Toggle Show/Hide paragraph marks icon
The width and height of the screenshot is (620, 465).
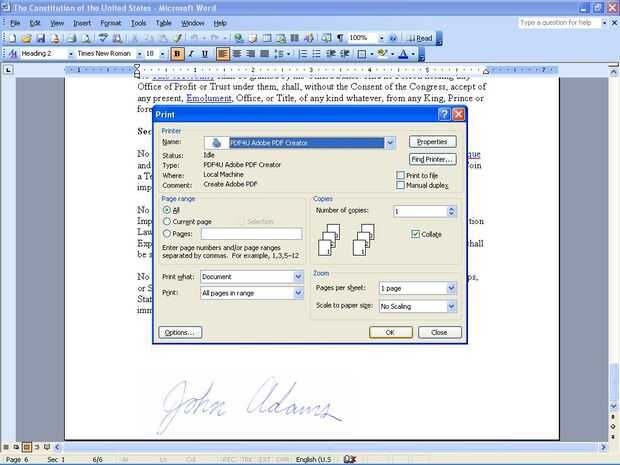coord(340,38)
